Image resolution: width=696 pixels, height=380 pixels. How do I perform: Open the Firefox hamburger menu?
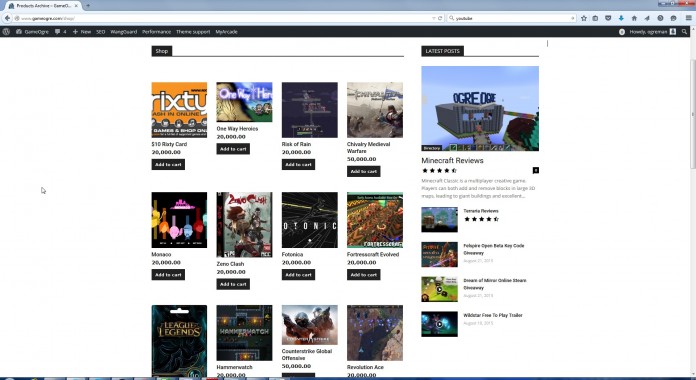pyautogui.click(x=688, y=18)
